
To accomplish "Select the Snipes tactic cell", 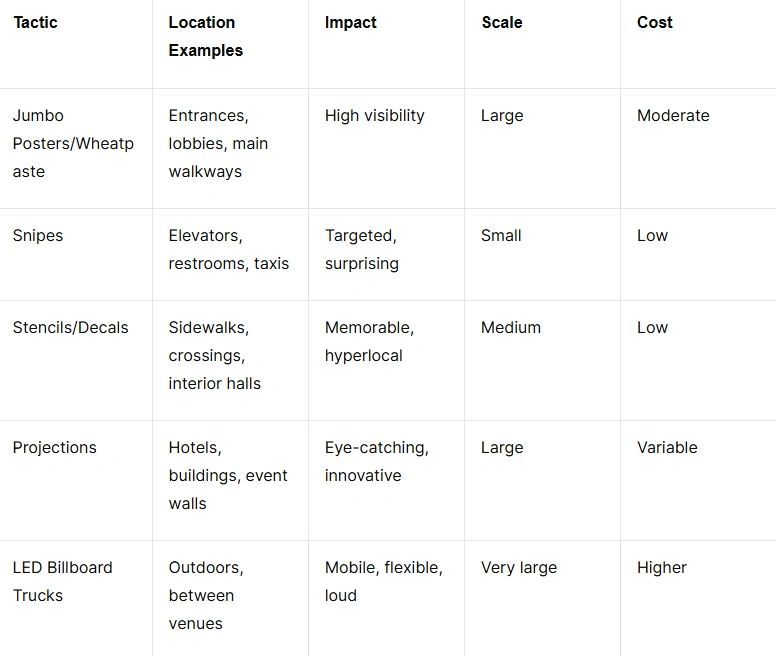I will pos(38,235).
